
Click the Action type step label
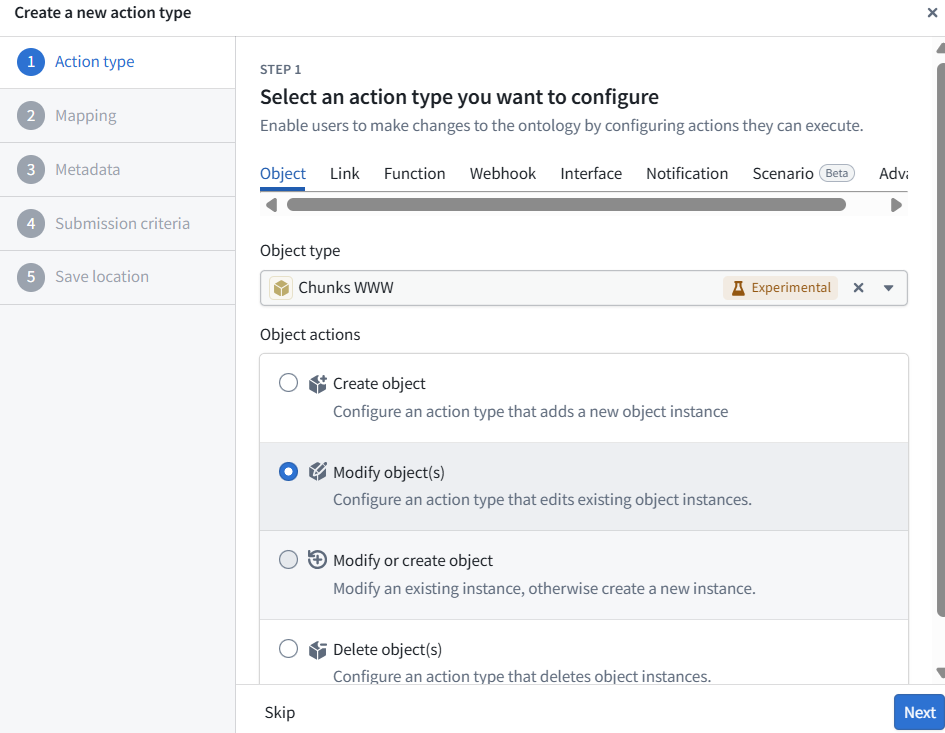tap(95, 61)
